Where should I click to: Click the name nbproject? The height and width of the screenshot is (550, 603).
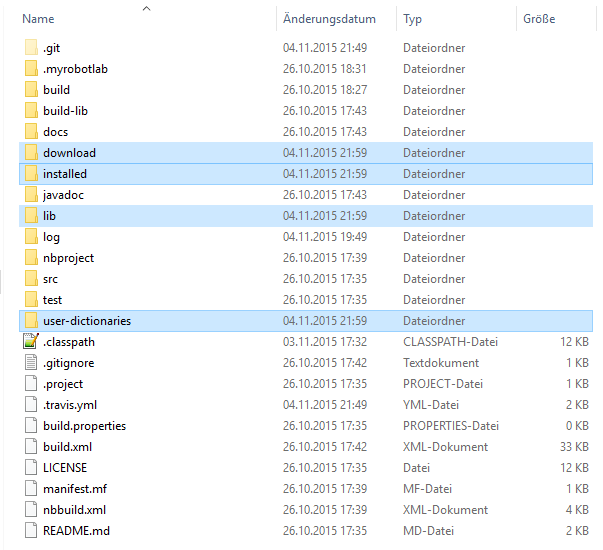coord(68,258)
